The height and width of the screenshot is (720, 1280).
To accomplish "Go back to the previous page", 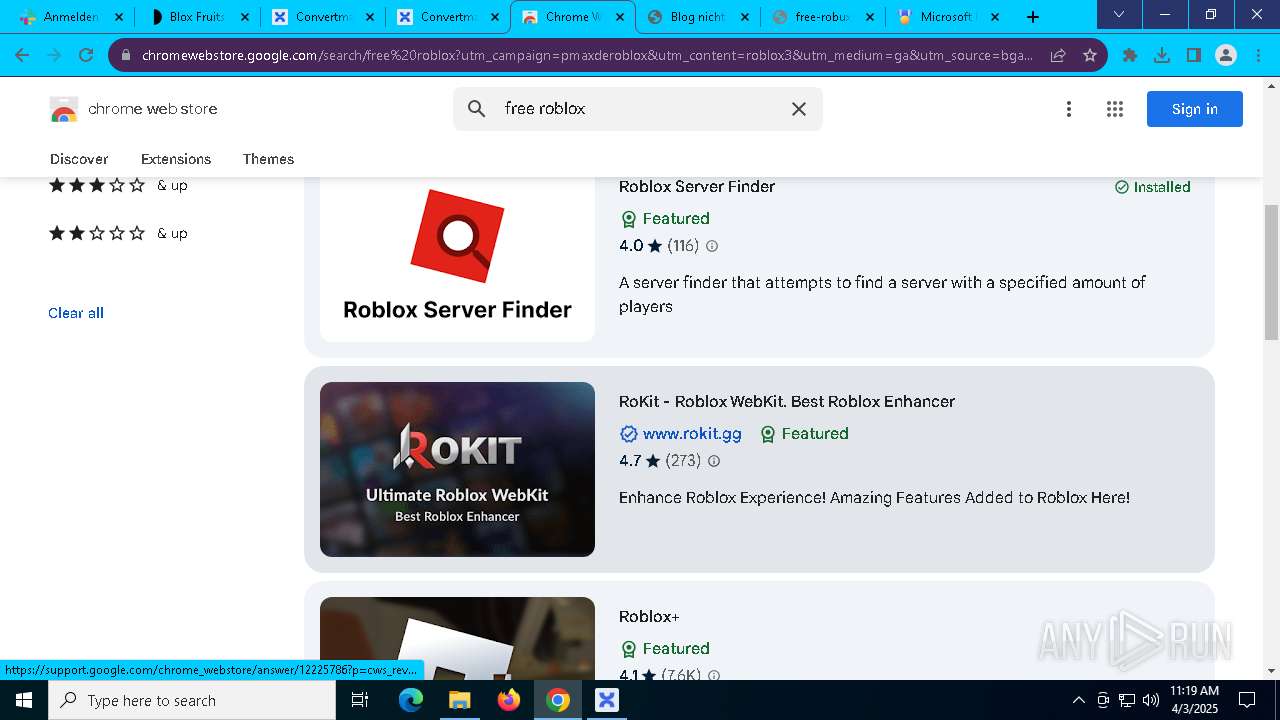I will pos(22,55).
